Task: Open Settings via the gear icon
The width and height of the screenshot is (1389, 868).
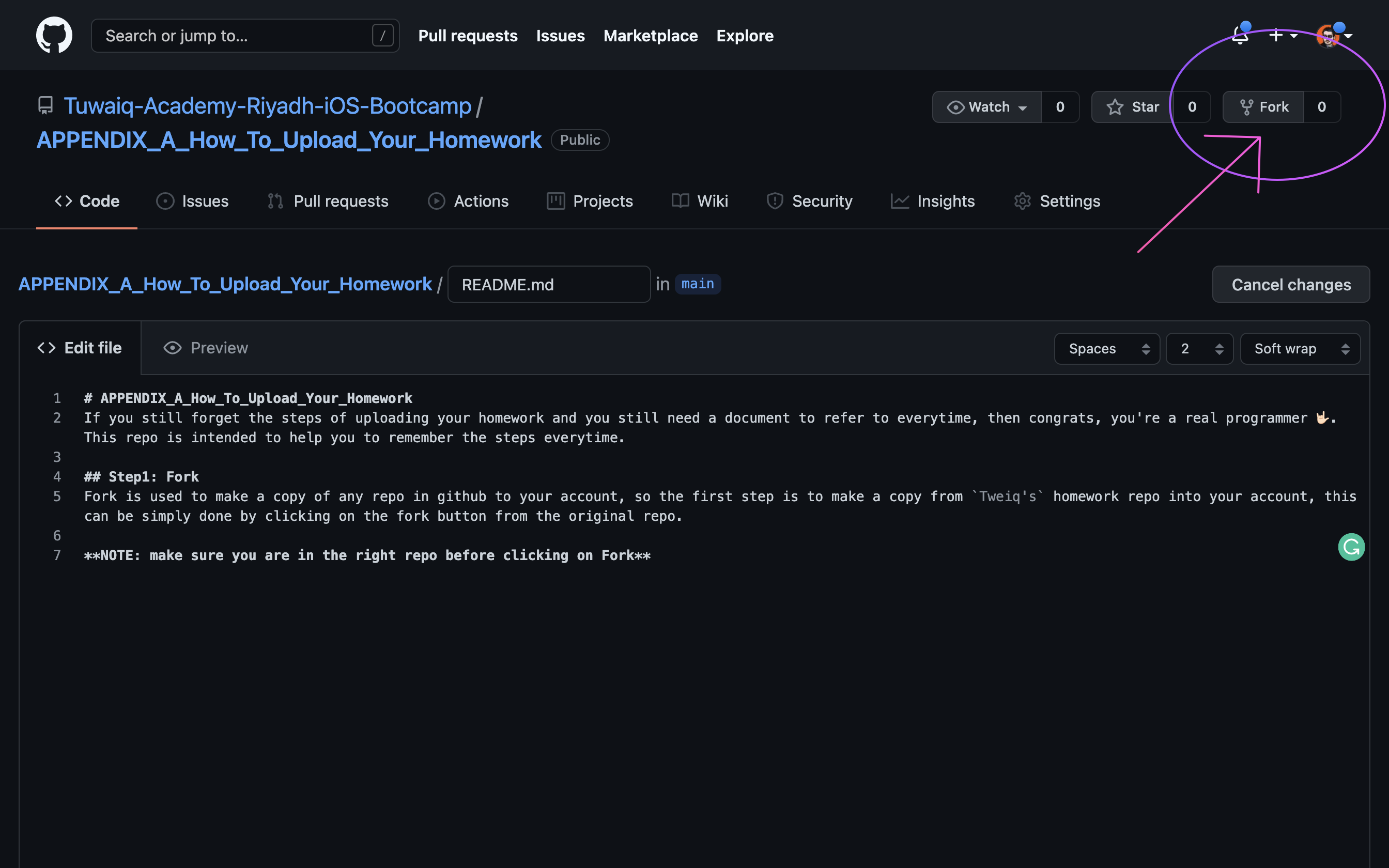Action: point(1022,201)
